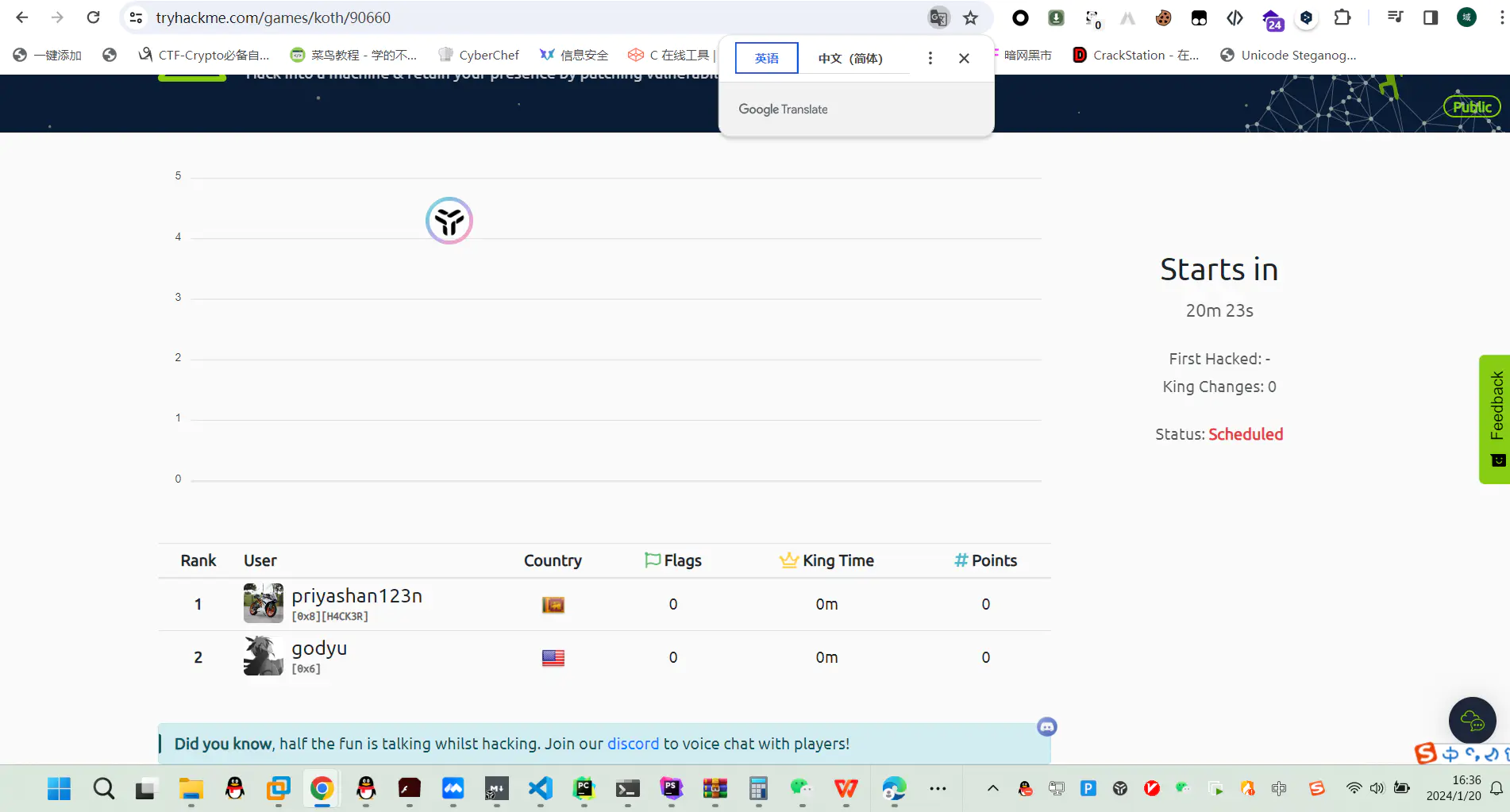The image size is (1510, 812).
Task: Open the chat support bubble button
Action: [x=1472, y=721]
